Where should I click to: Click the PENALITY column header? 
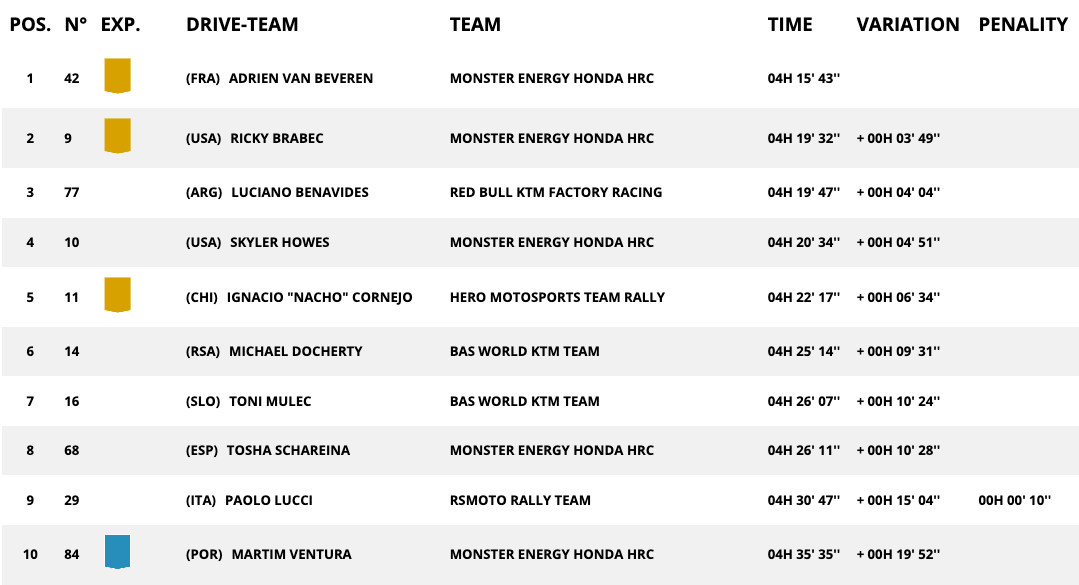pos(1023,25)
